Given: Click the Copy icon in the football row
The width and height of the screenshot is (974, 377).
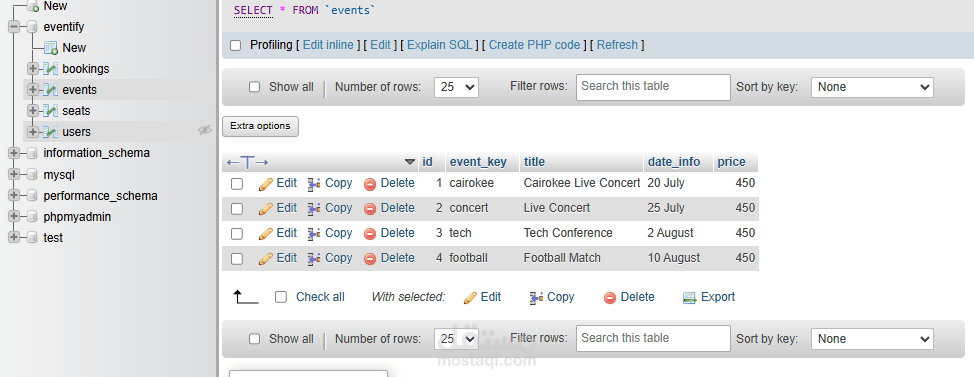Looking at the screenshot, I should tap(314, 258).
